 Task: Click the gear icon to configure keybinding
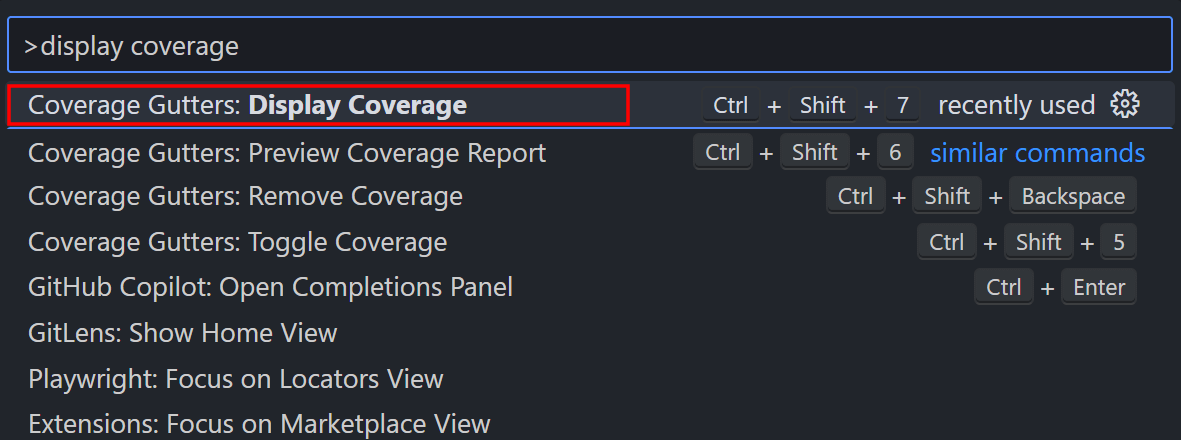tap(1125, 104)
